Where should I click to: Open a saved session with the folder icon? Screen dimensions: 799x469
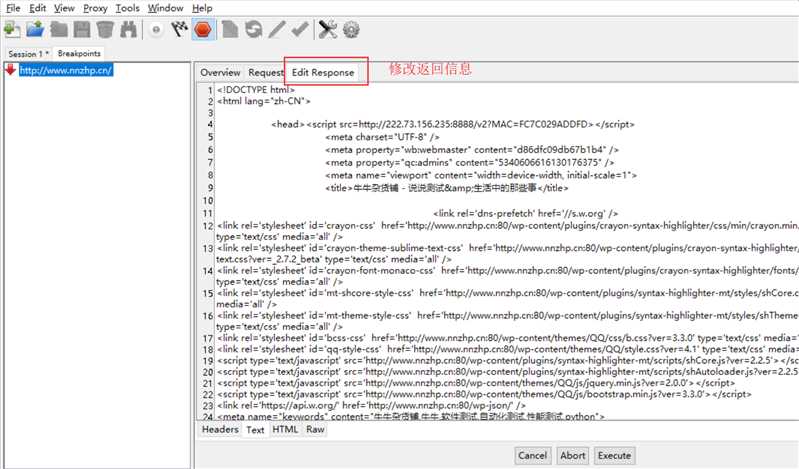35,30
